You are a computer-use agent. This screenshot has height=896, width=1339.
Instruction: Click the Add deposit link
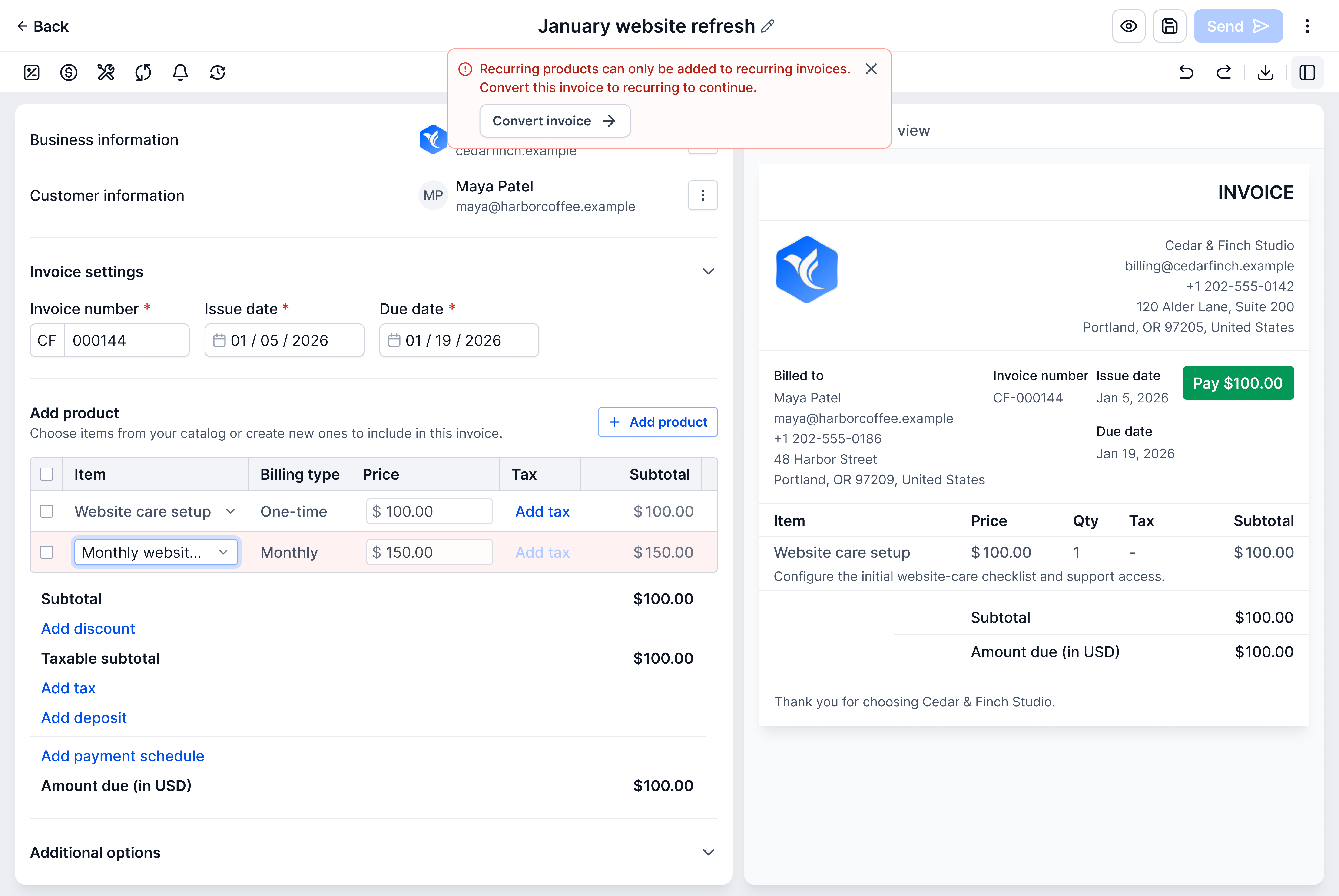[84, 718]
